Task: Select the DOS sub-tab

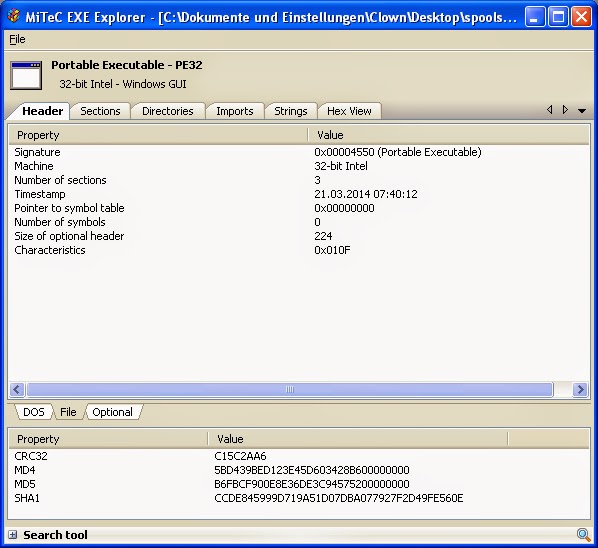Action: [34, 412]
